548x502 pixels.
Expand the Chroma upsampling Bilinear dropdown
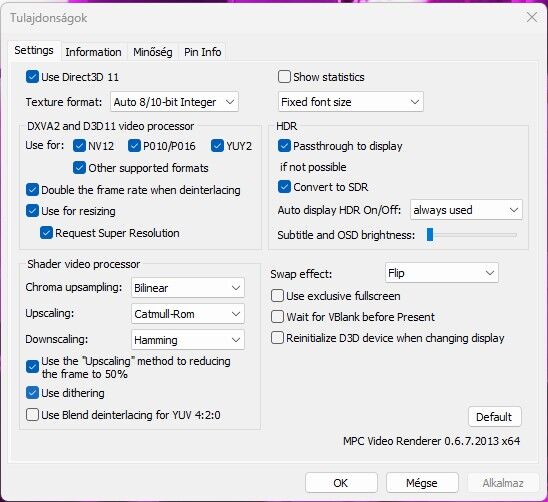188,288
